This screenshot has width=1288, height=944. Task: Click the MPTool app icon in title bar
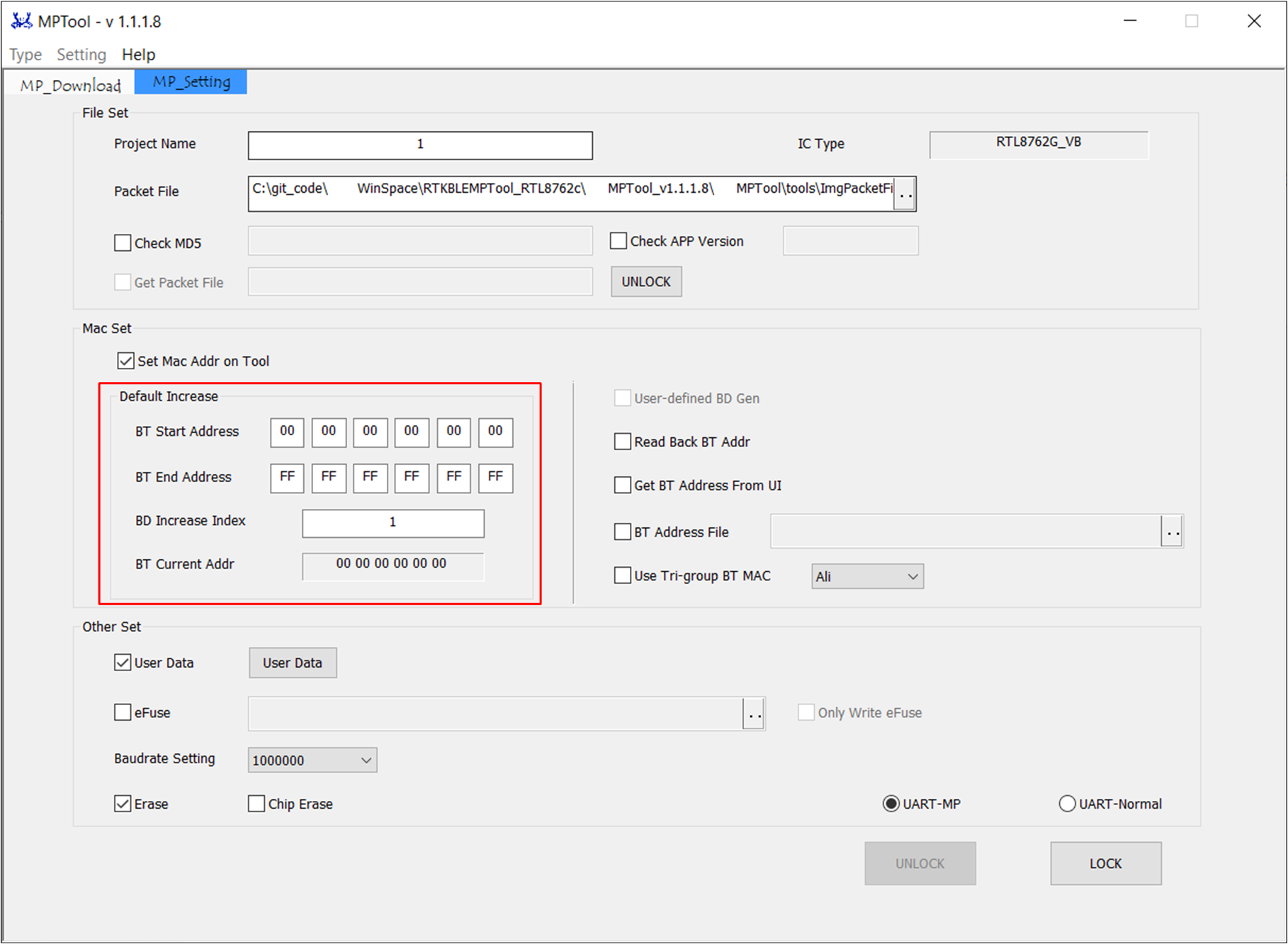(21, 21)
